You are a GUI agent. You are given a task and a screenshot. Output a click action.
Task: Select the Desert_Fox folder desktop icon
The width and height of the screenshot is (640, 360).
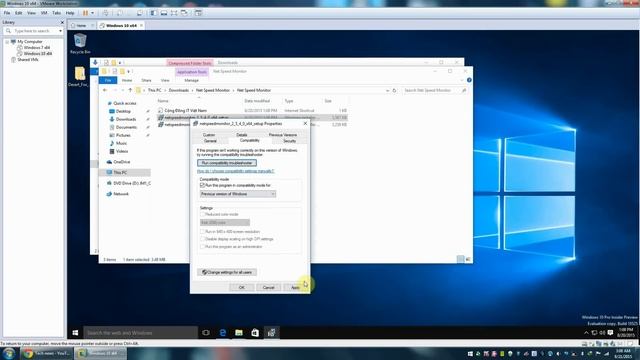coord(78,77)
